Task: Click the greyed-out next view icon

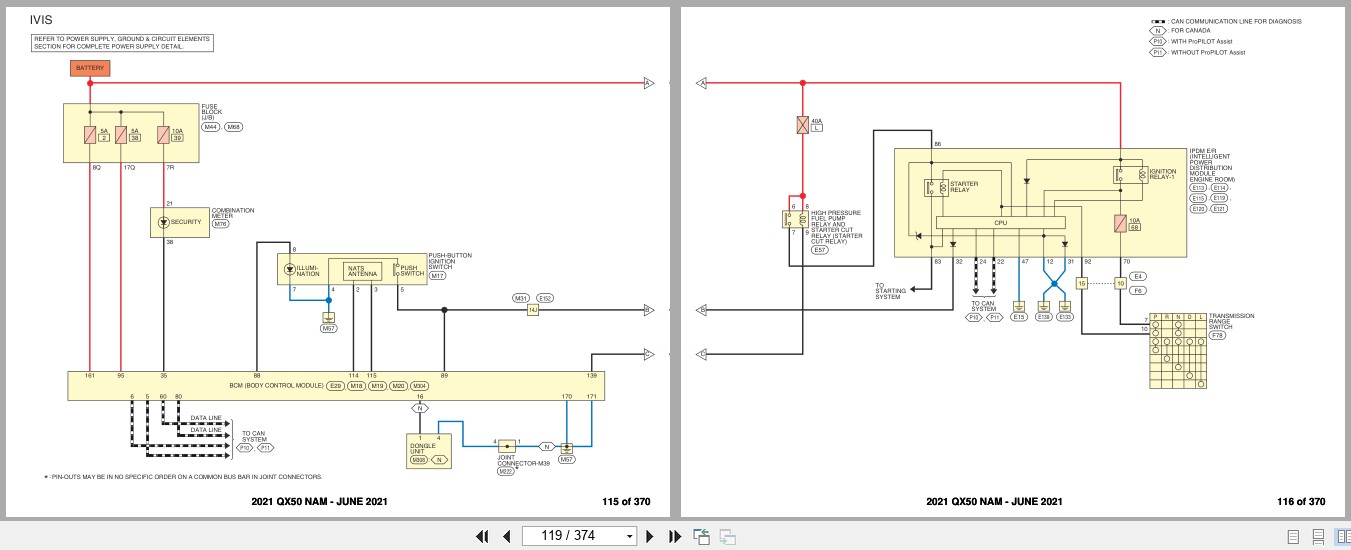Action: coord(727,536)
